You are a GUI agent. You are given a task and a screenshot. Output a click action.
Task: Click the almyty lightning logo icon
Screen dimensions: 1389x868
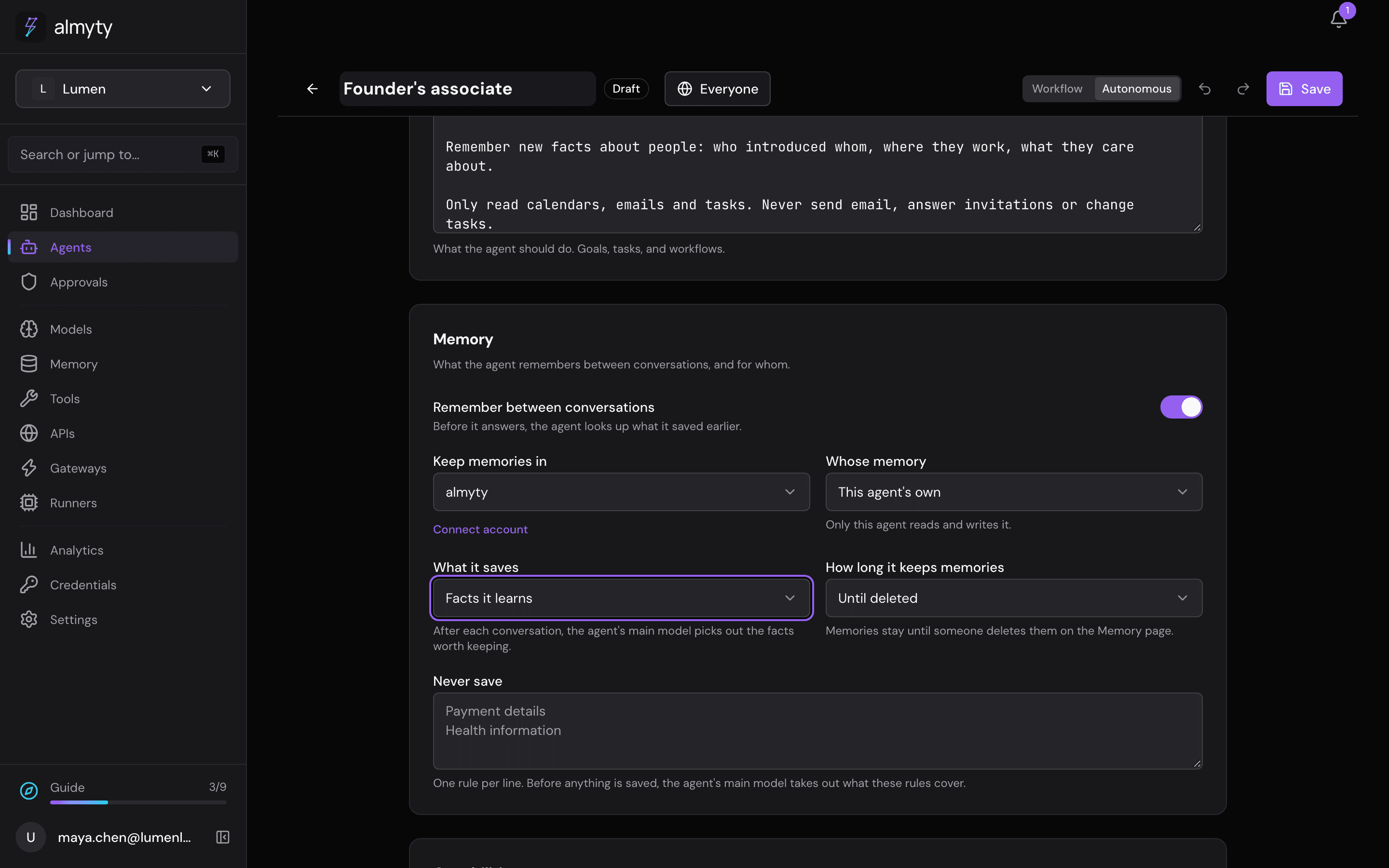click(31, 27)
